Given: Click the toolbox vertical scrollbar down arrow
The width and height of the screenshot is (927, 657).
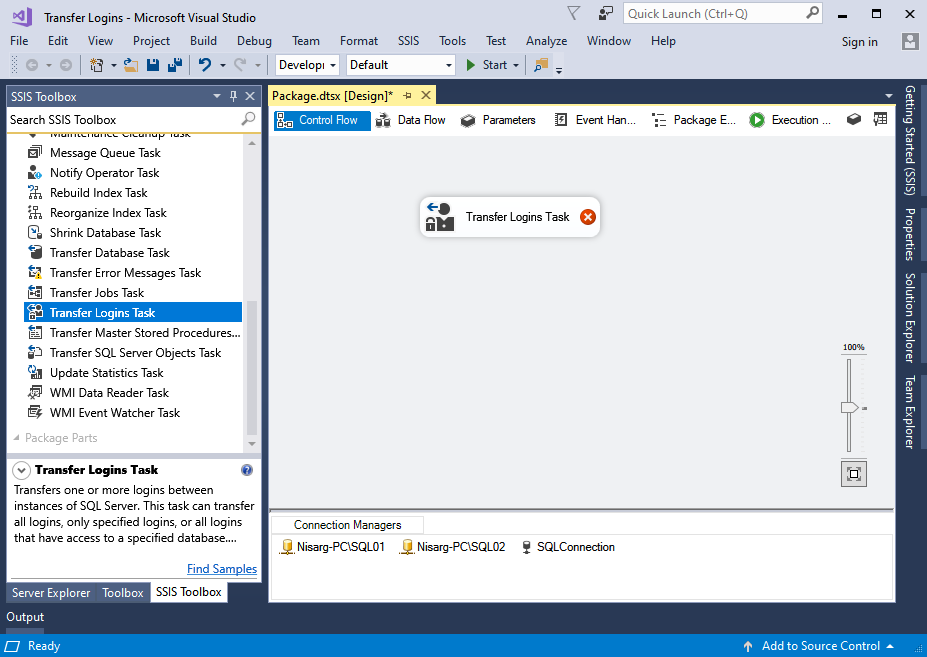Looking at the screenshot, I should pos(252,444).
